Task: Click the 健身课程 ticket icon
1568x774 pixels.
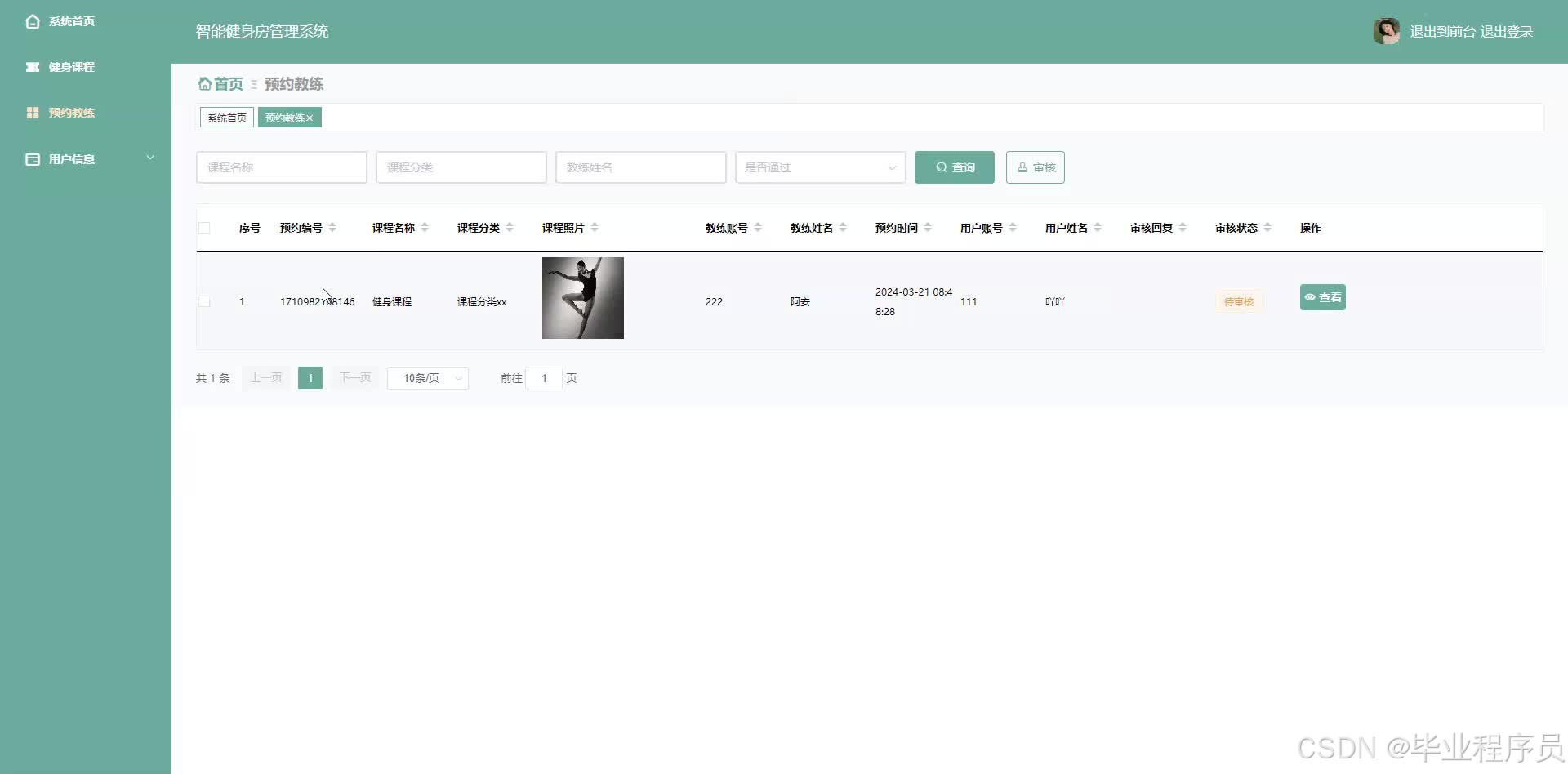Action: point(33,67)
